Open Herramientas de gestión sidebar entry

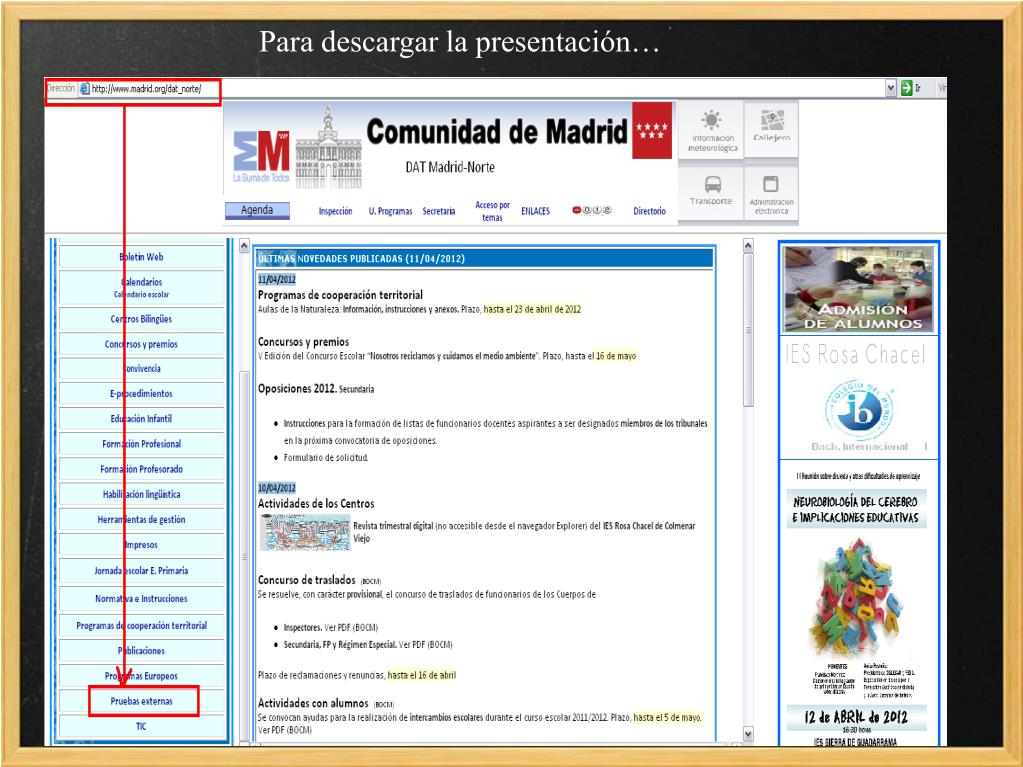click(x=142, y=520)
